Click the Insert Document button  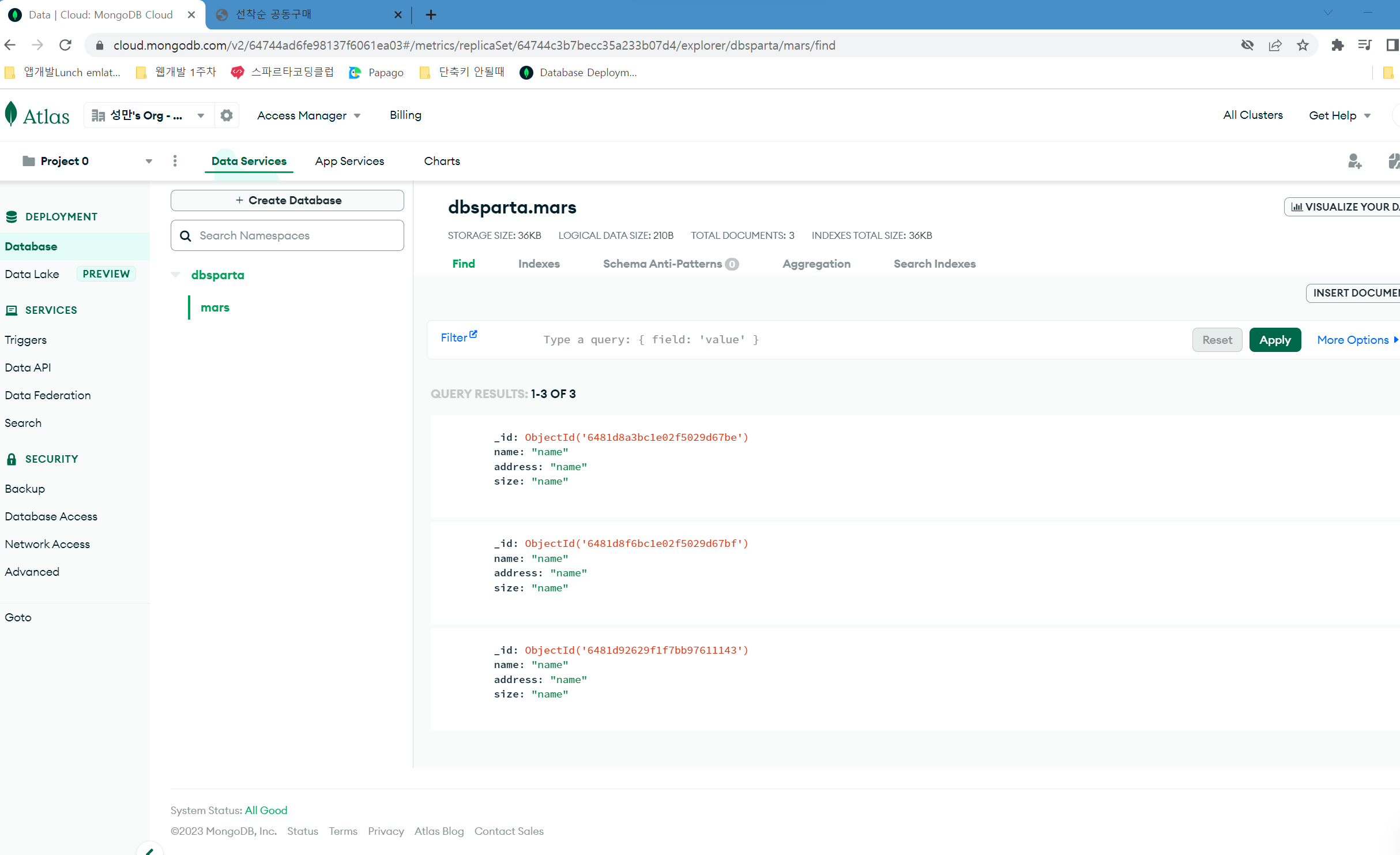pos(1353,292)
